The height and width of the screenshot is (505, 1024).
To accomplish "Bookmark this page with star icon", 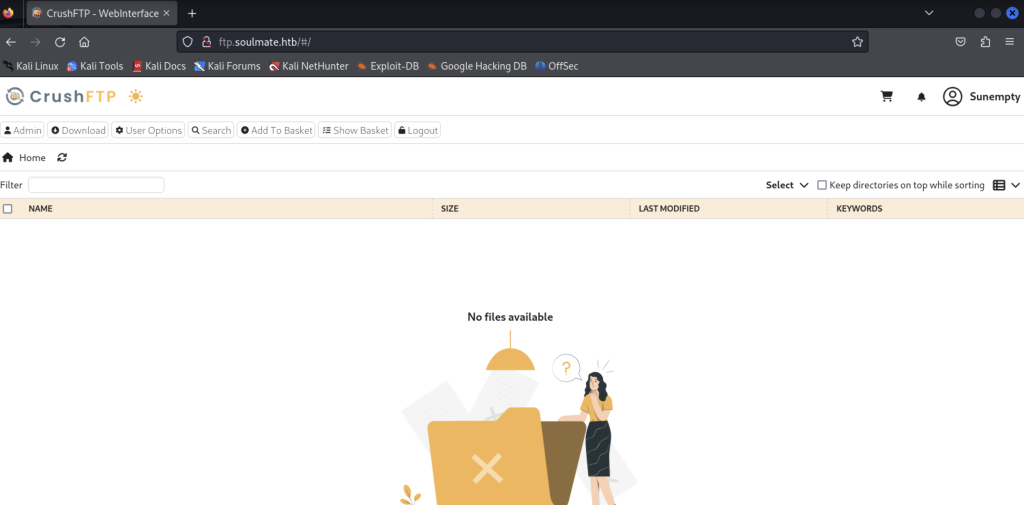I will tap(857, 42).
